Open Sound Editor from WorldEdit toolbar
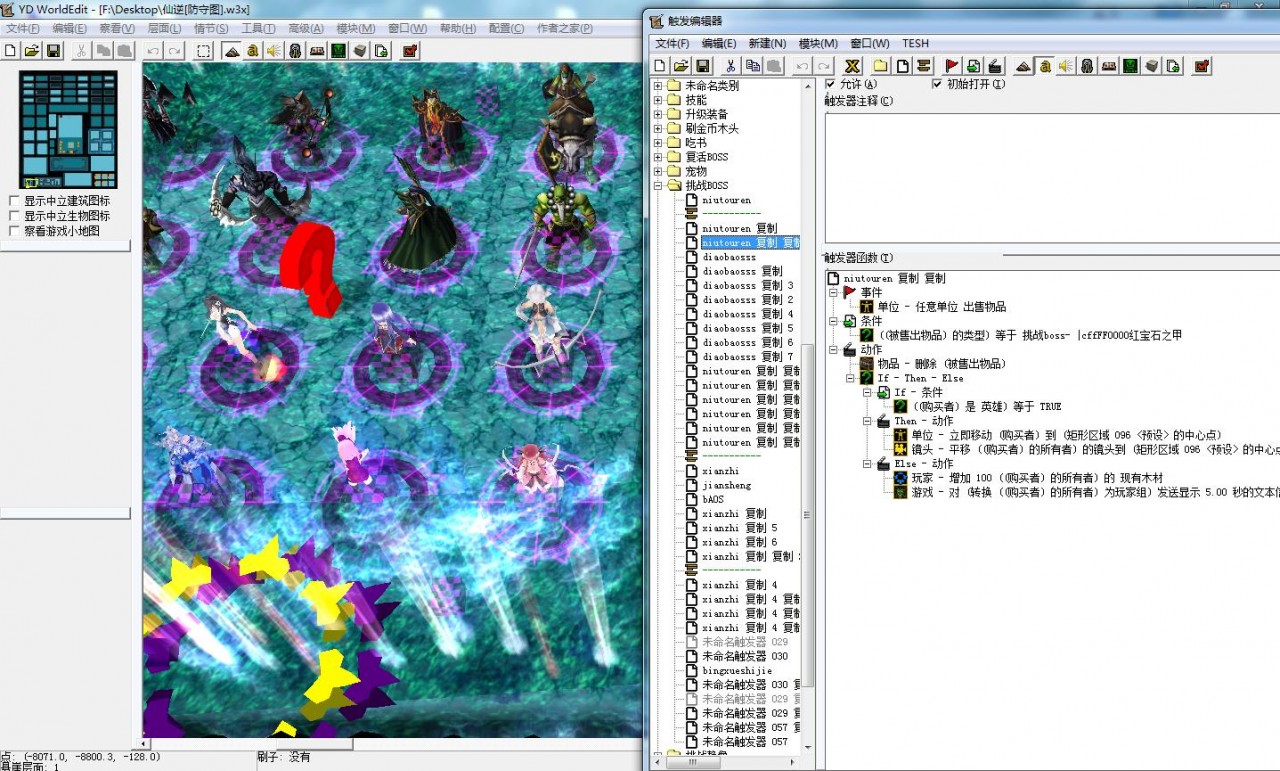Image resolution: width=1280 pixels, height=771 pixels. 275,50
